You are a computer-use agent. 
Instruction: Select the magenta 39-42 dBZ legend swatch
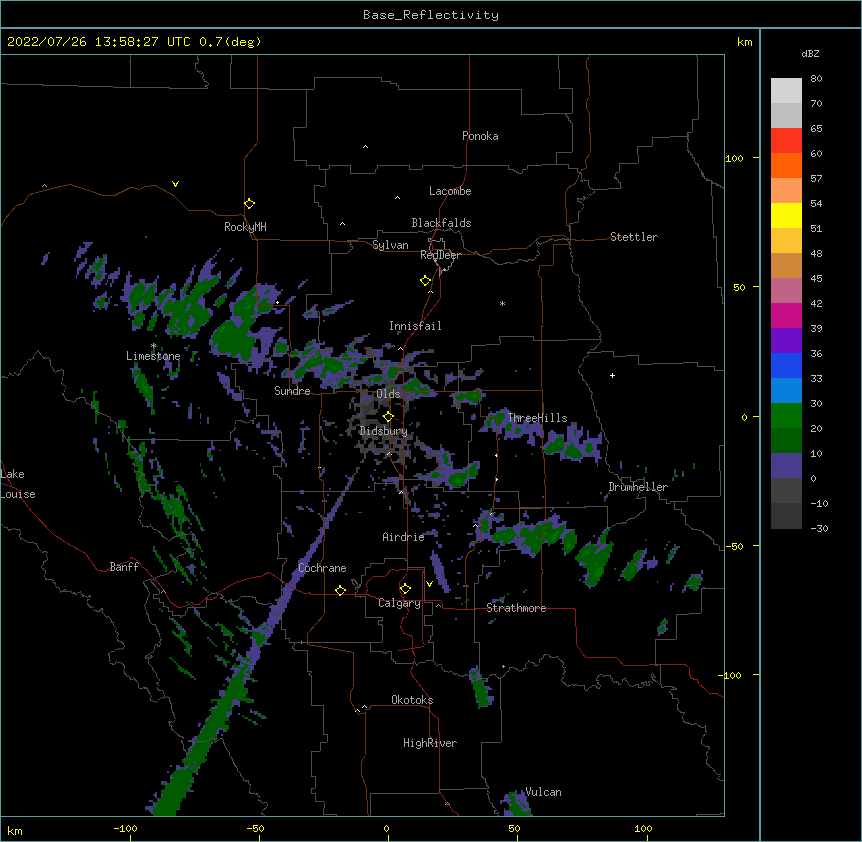pyautogui.click(x=786, y=315)
